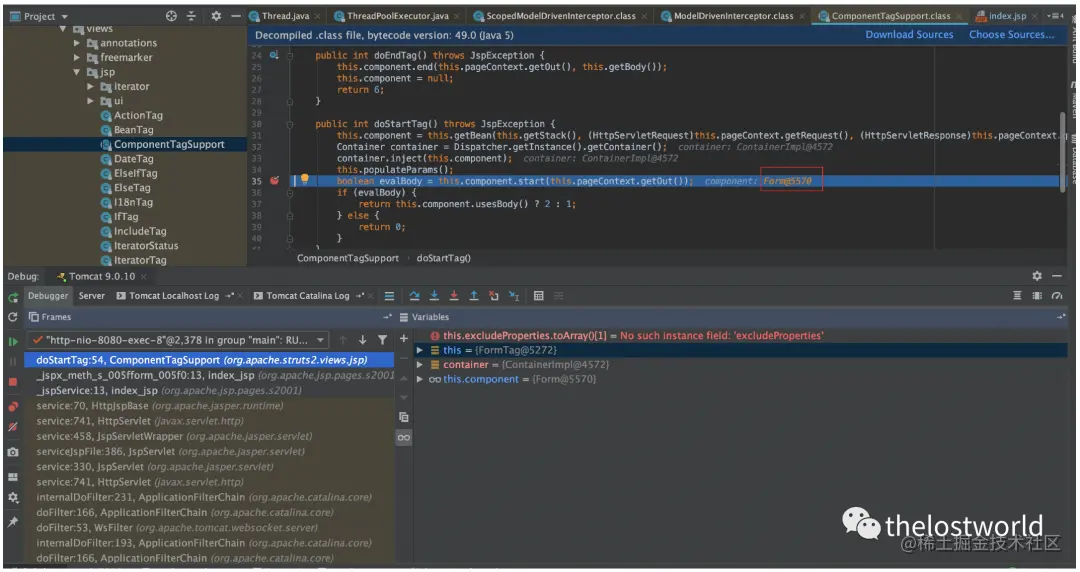Screen dimensions: 1080x572
Task: Open ScopedModelDrivenInterceptor.class tab
Action: click(559, 16)
